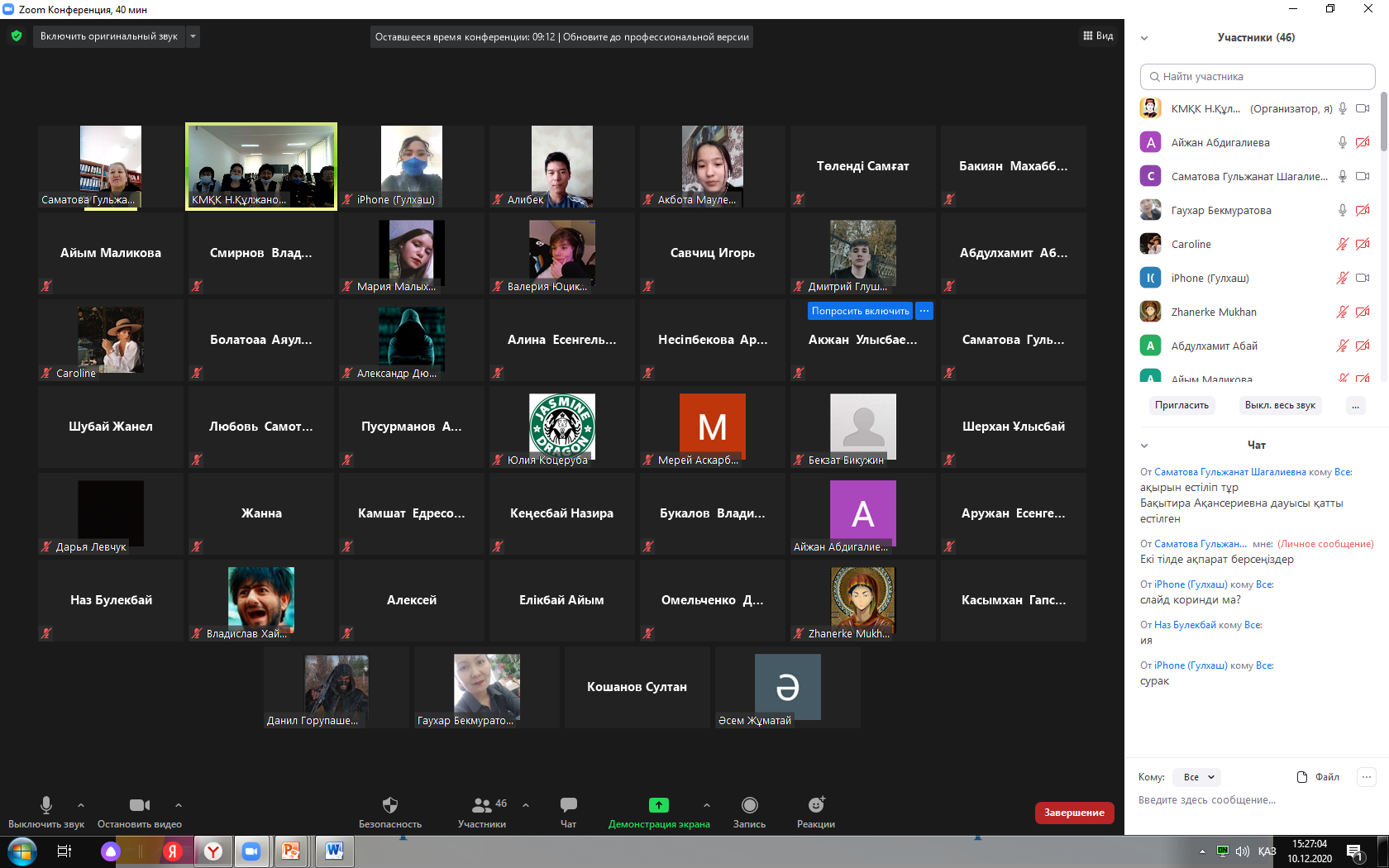Image resolution: width=1389 pixels, height=868 pixels.
Task: Open the chat more options ellipsis menu
Action: 1367,777
